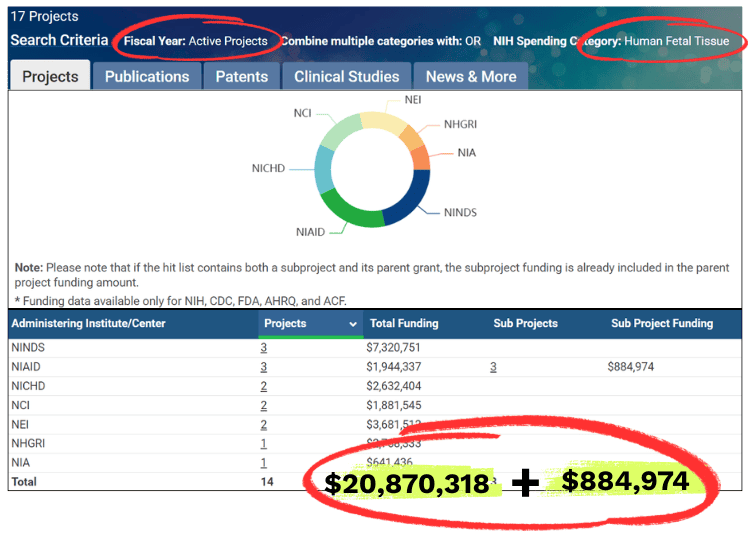Sort by Projects column dropdown arrow
Screen dimensions: 750x535
click(x=353, y=324)
